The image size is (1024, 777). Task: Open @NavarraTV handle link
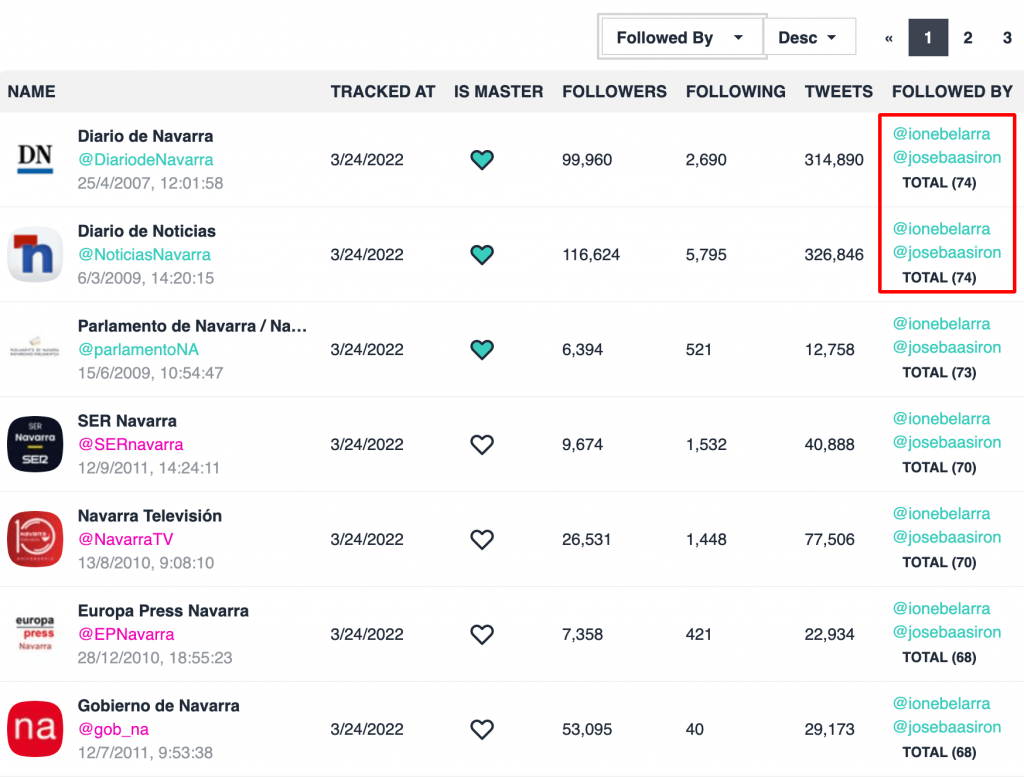tap(125, 539)
